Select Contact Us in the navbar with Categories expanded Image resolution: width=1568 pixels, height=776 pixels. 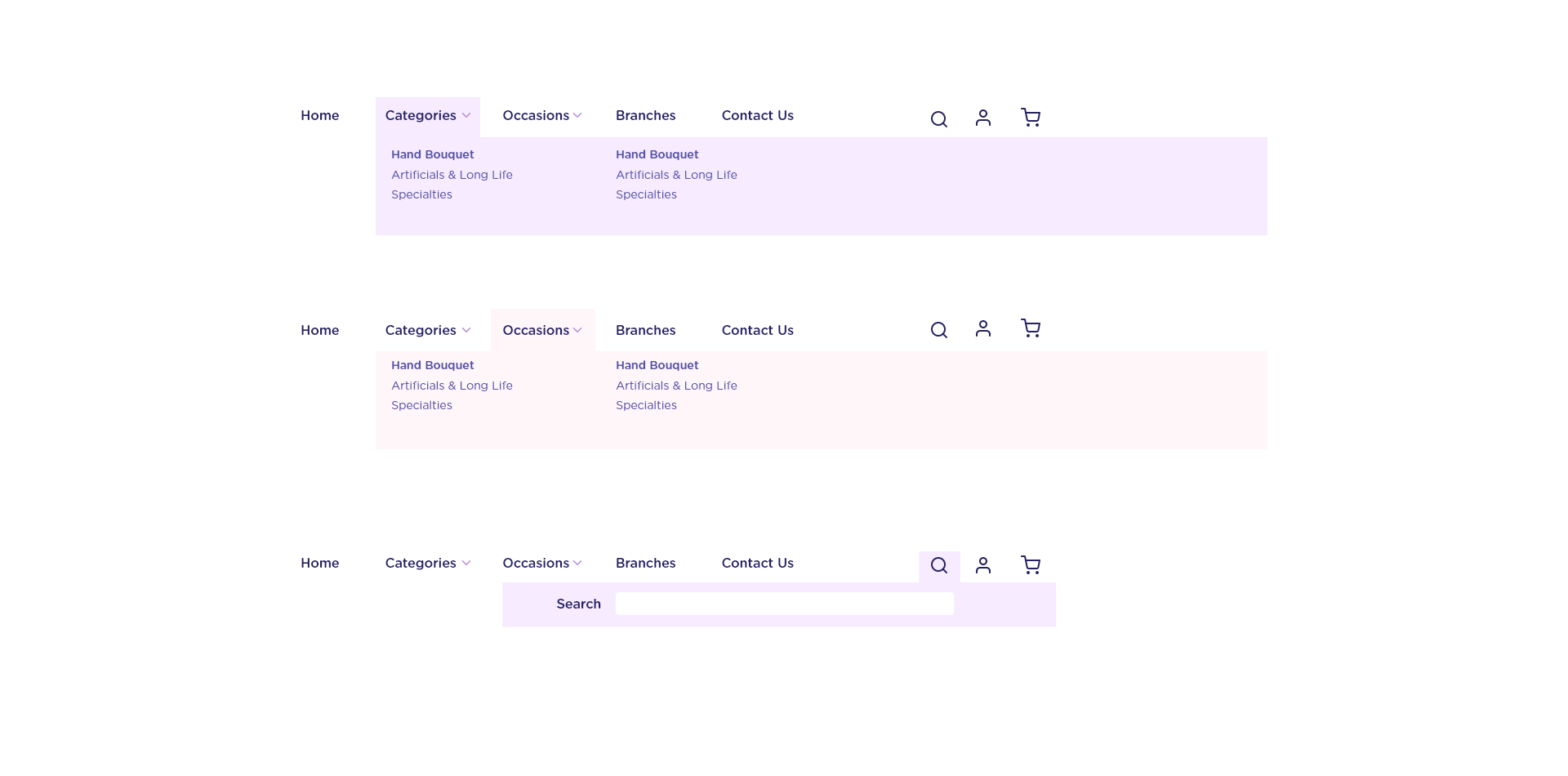click(757, 116)
